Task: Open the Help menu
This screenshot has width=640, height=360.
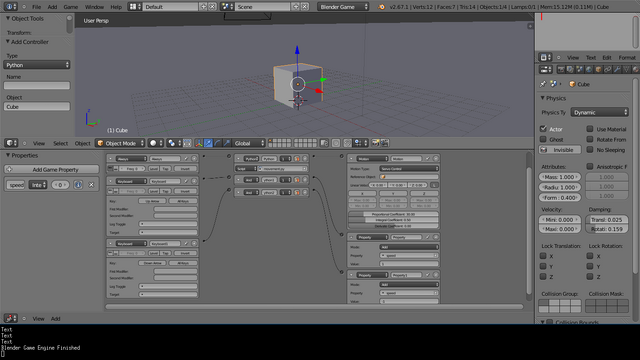Action: 116,7
